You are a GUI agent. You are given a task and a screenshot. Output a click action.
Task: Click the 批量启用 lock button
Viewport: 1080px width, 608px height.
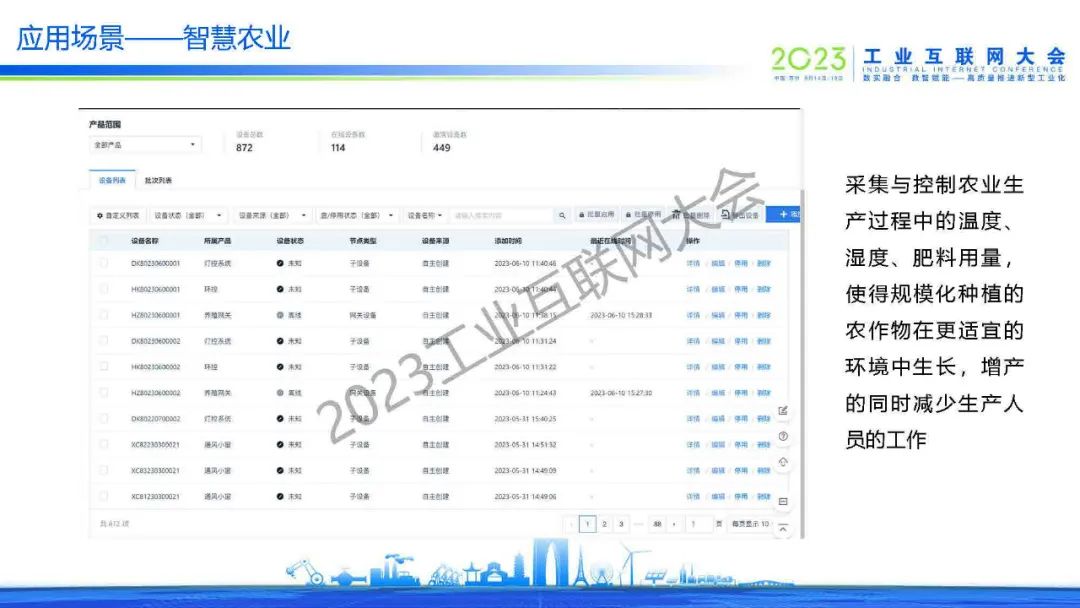(x=595, y=215)
